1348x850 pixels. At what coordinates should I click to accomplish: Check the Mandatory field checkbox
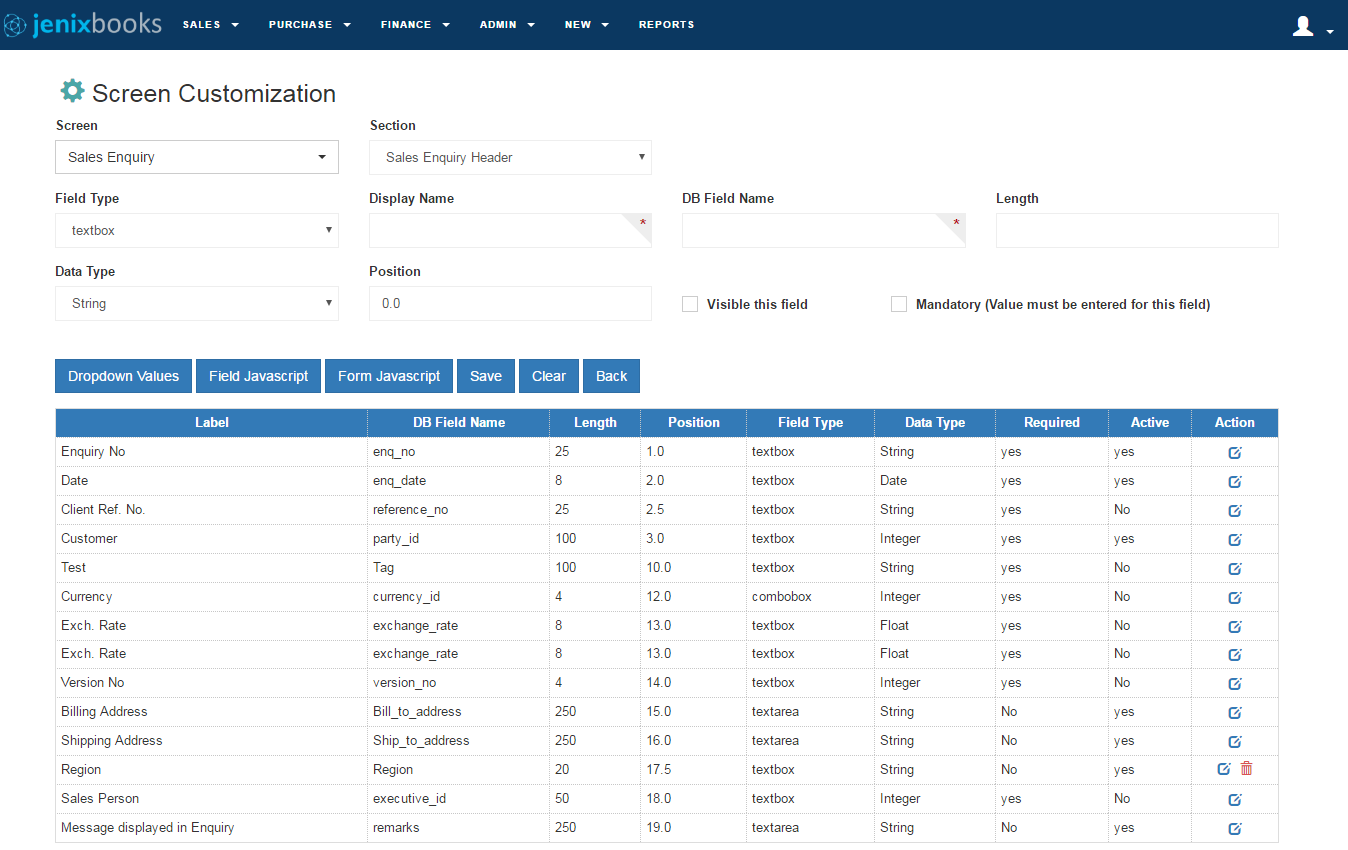pos(899,304)
